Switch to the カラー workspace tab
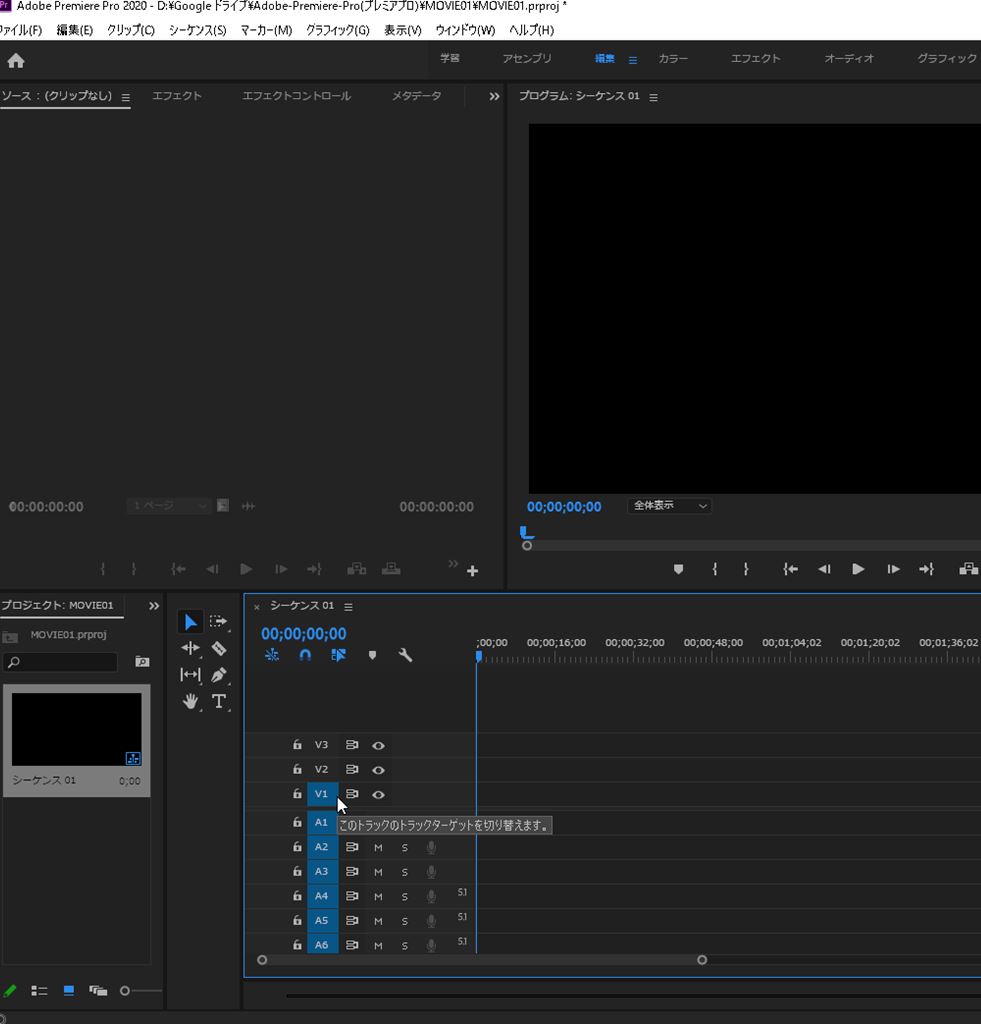Viewport: 981px width, 1024px height. point(672,59)
